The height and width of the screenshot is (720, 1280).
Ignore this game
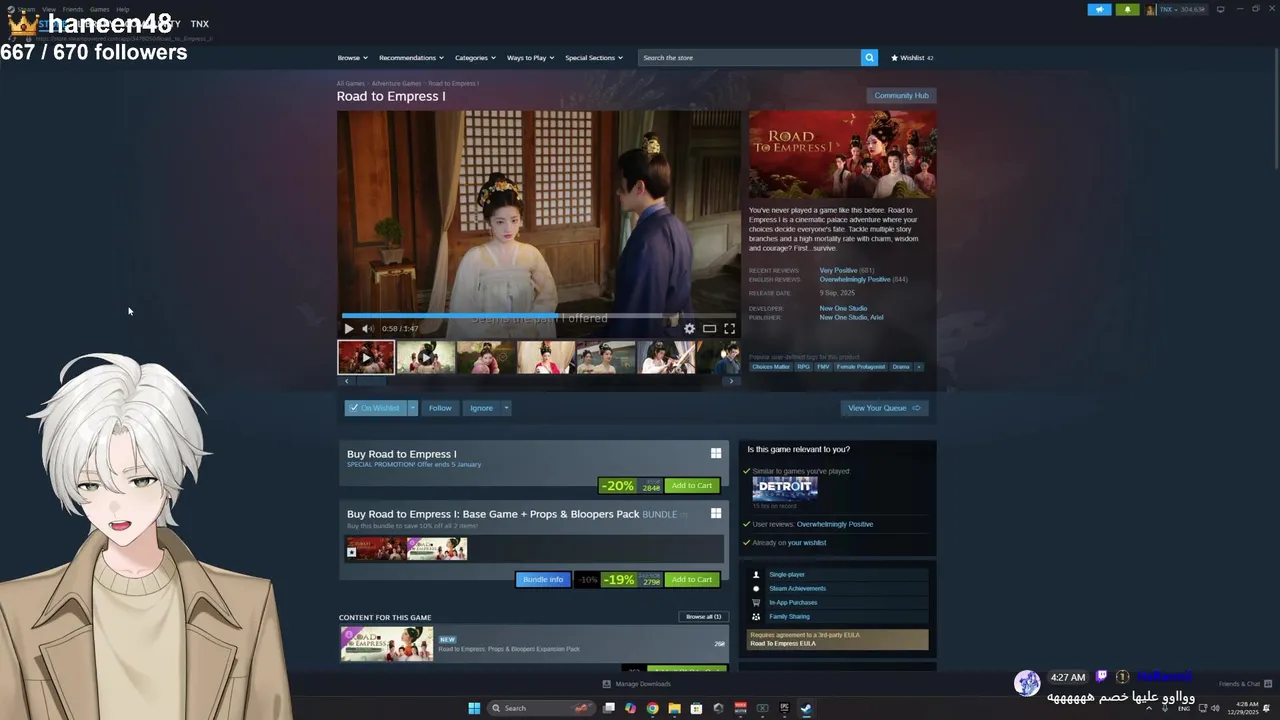click(482, 408)
